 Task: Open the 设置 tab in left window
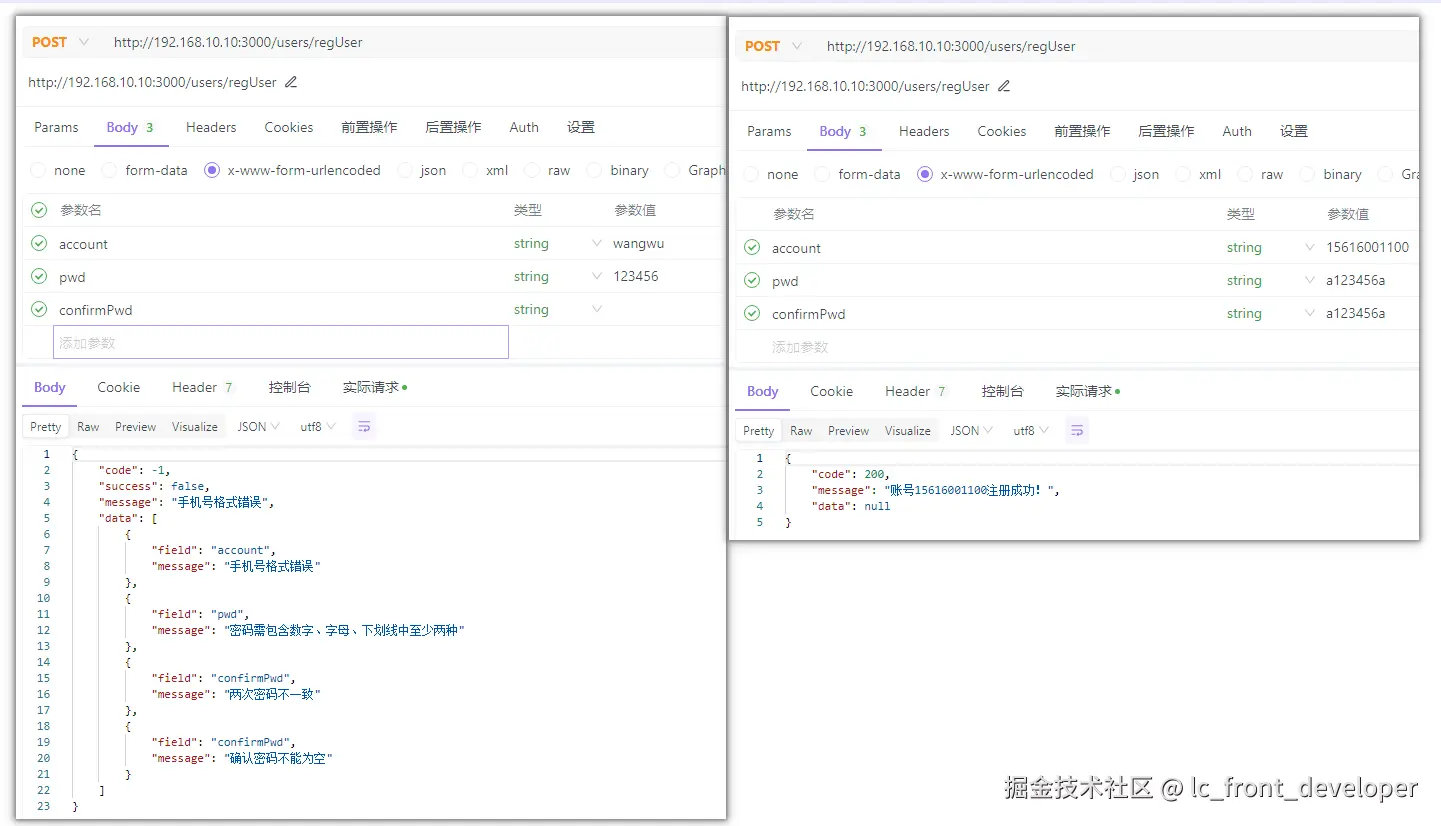(581, 127)
